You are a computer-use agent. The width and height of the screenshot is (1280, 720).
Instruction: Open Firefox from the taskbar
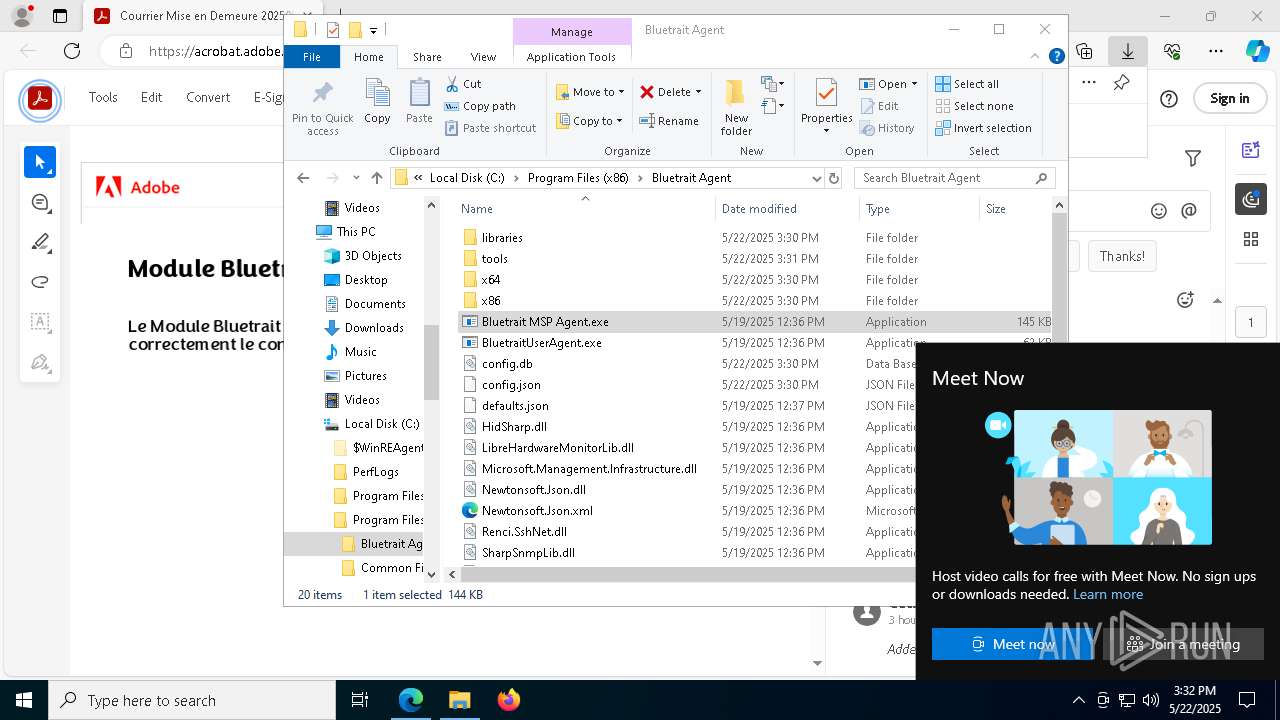click(508, 700)
